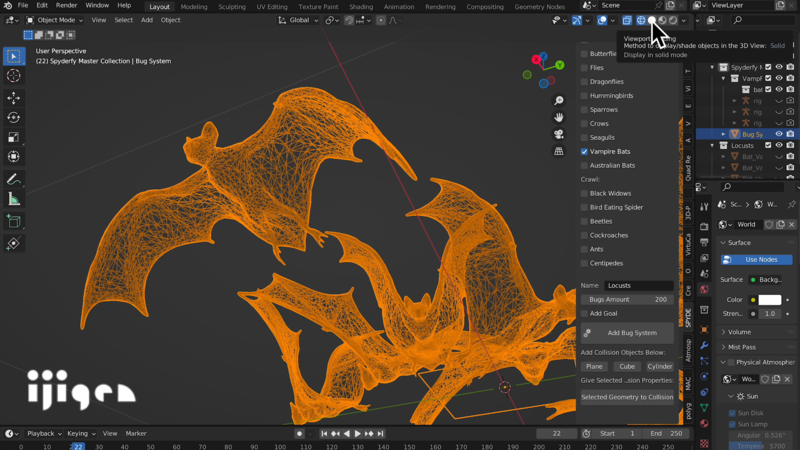Select the Select Box tool

pos(14,56)
